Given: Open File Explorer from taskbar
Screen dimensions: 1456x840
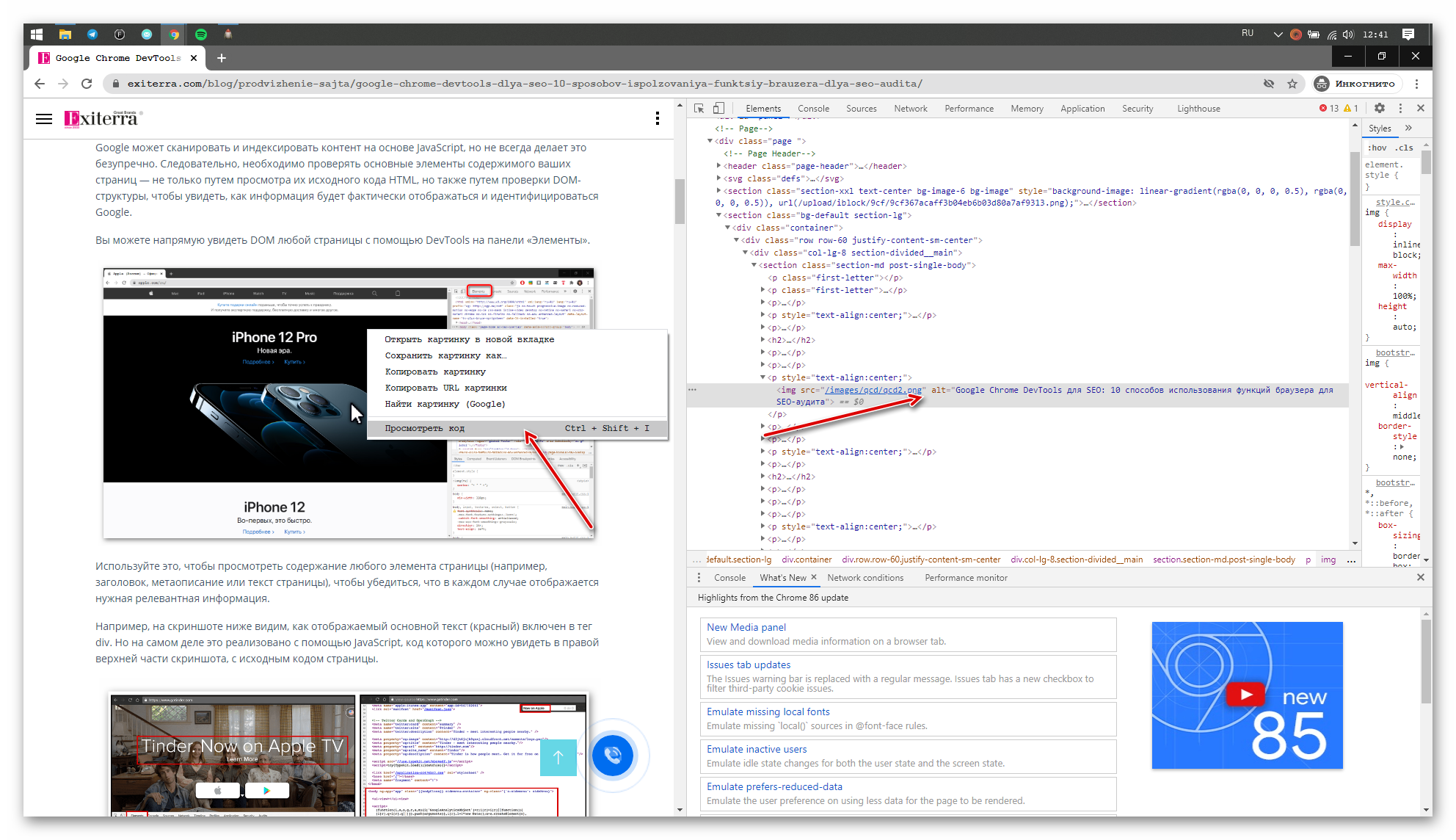Looking at the screenshot, I should 65,34.
